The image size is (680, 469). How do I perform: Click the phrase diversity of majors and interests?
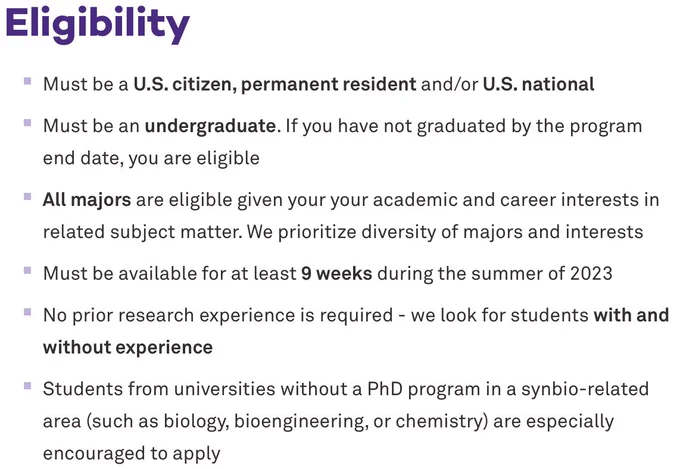pyautogui.click(x=502, y=232)
